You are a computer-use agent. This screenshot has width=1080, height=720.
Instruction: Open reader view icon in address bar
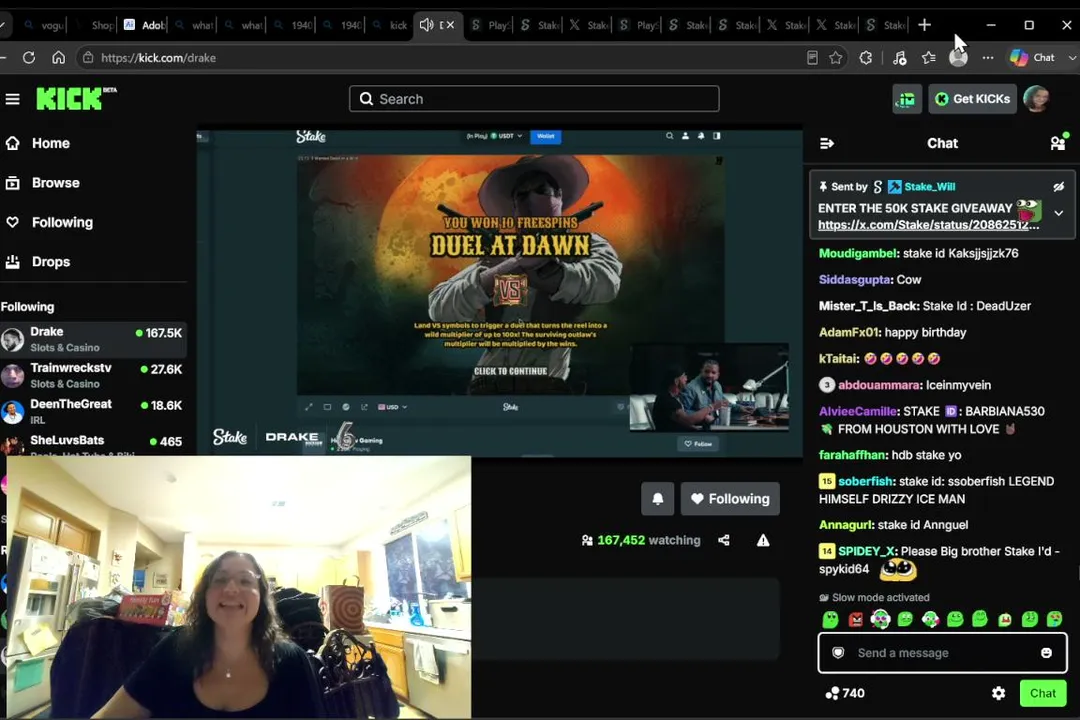812,58
